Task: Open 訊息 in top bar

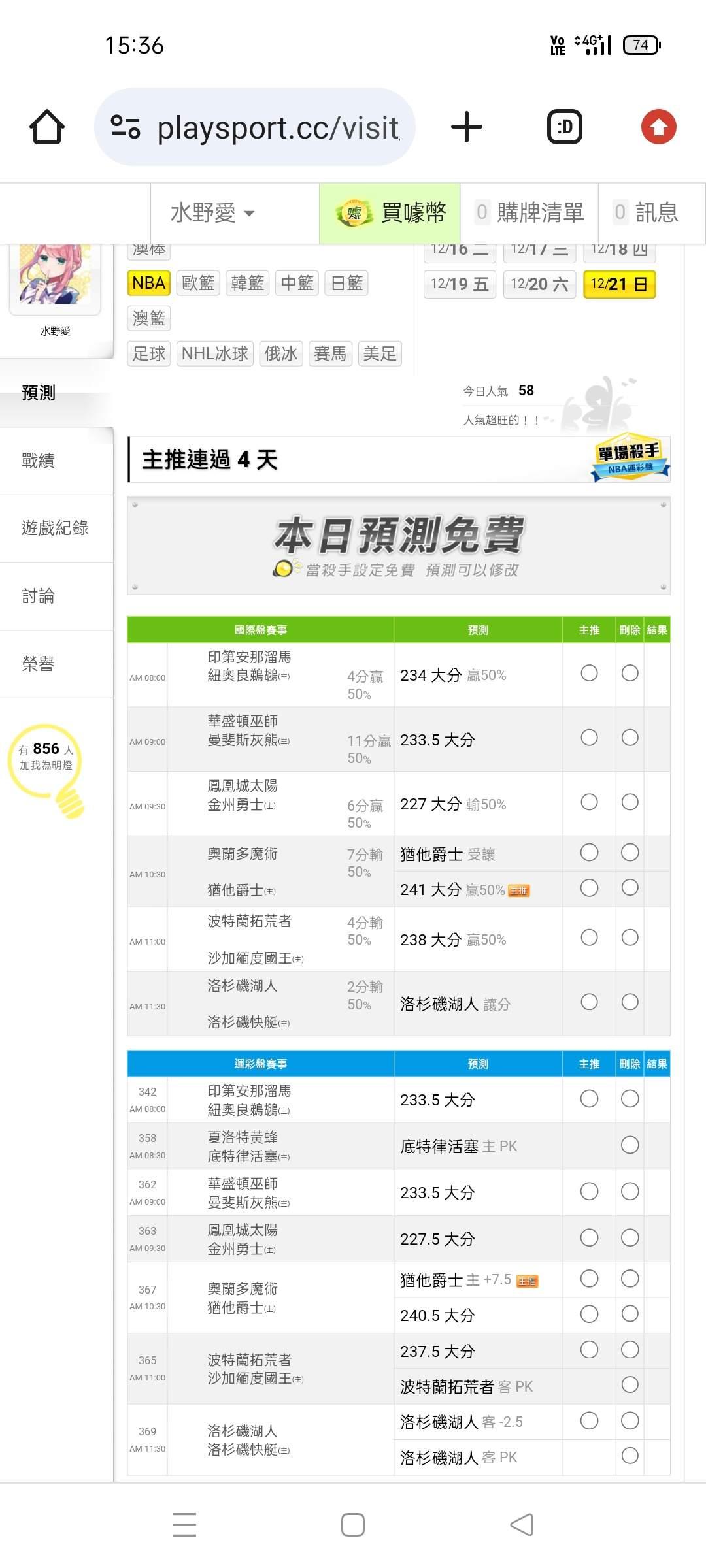Action: (x=647, y=213)
